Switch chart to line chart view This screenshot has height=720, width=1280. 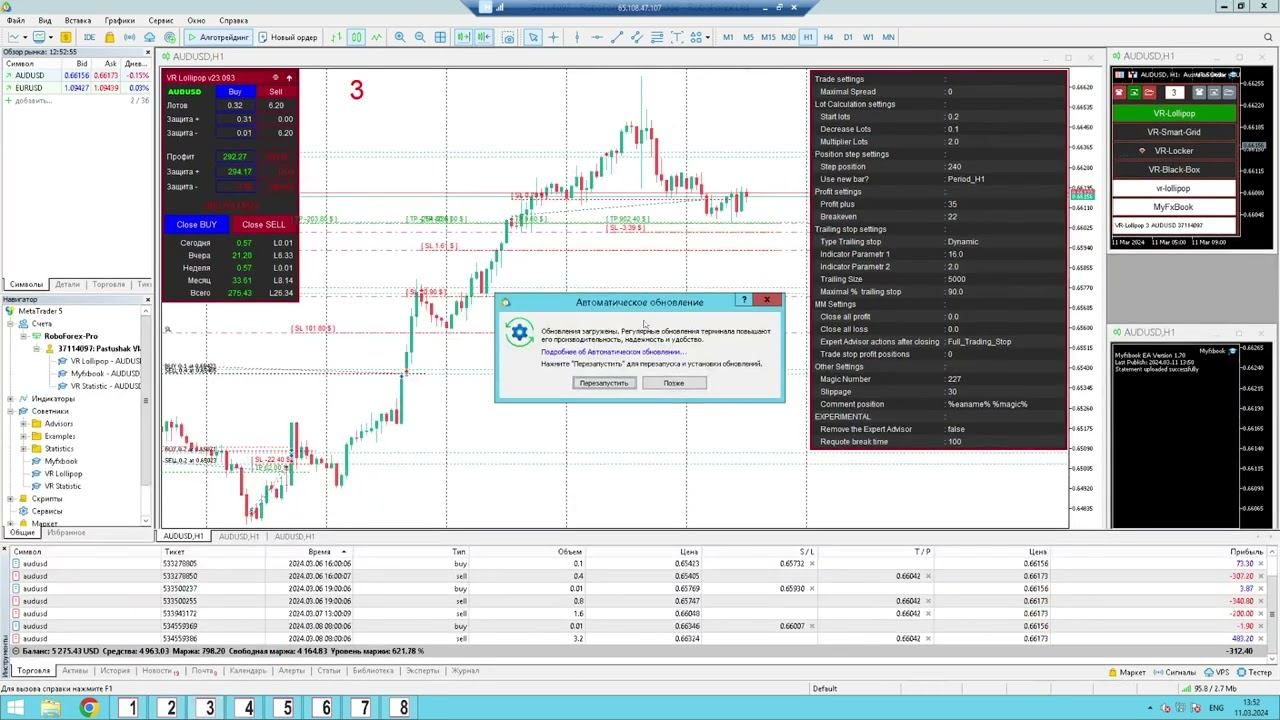coord(376,37)
